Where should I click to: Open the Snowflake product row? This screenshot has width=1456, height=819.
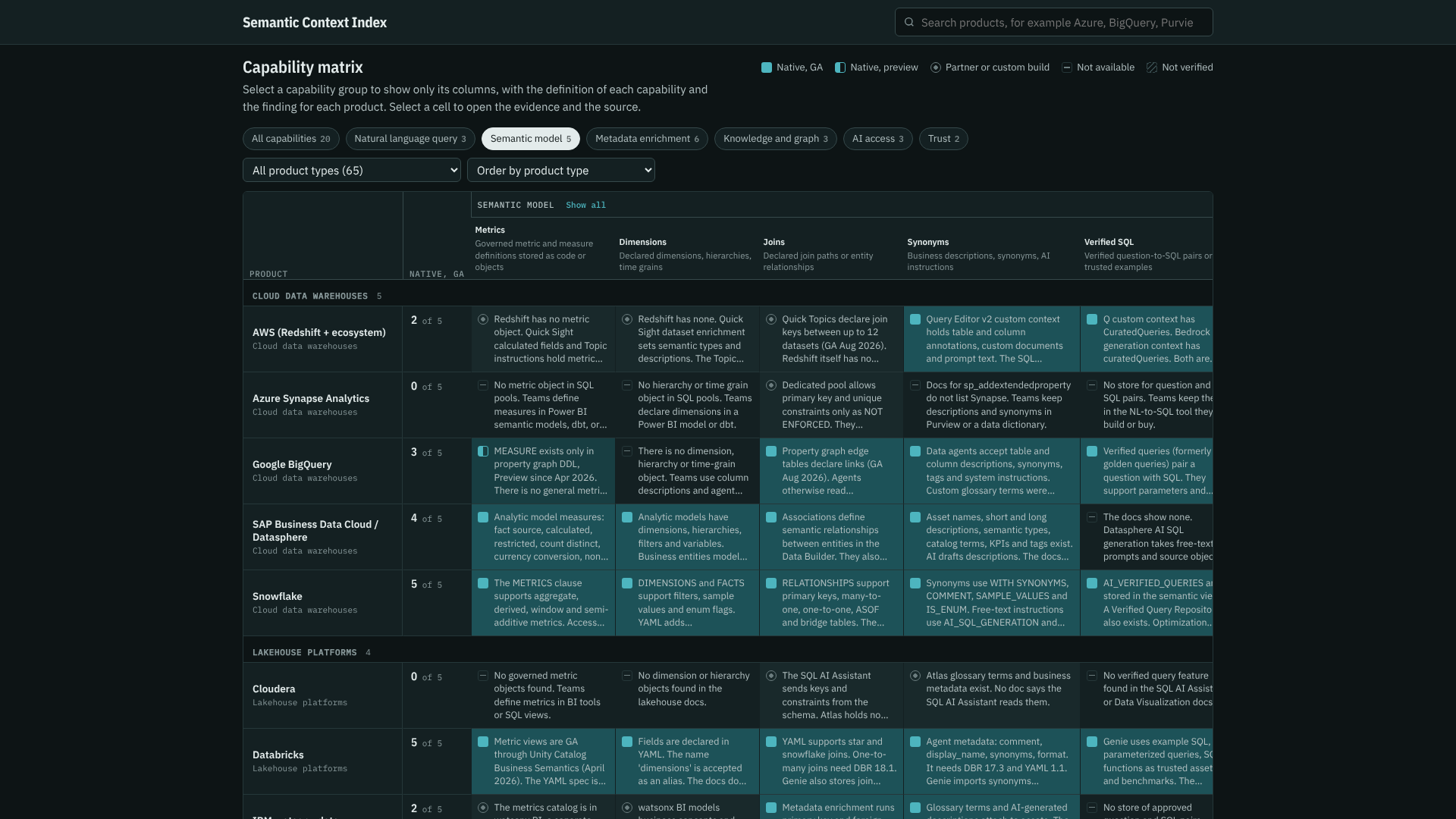coord(323,603)
